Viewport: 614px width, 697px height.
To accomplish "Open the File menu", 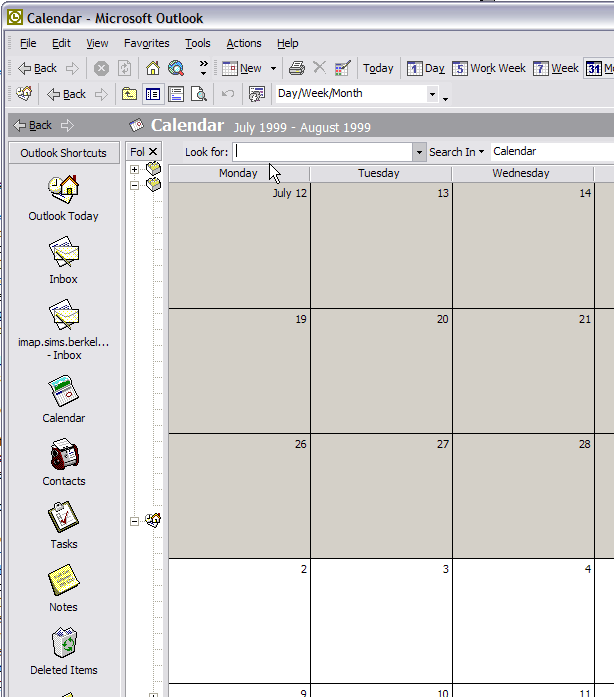I will pyautogui.click(x=28, y=43).
